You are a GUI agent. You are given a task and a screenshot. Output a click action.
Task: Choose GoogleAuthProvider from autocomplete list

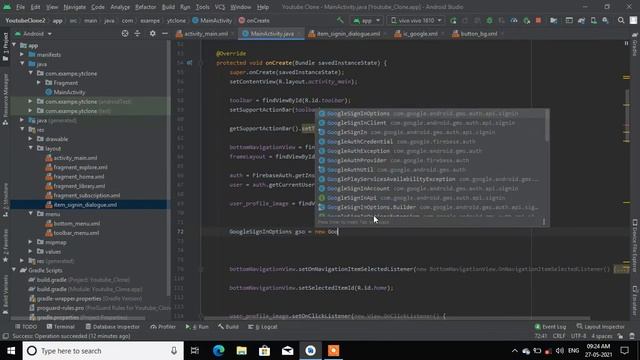[x=431, y=160]
